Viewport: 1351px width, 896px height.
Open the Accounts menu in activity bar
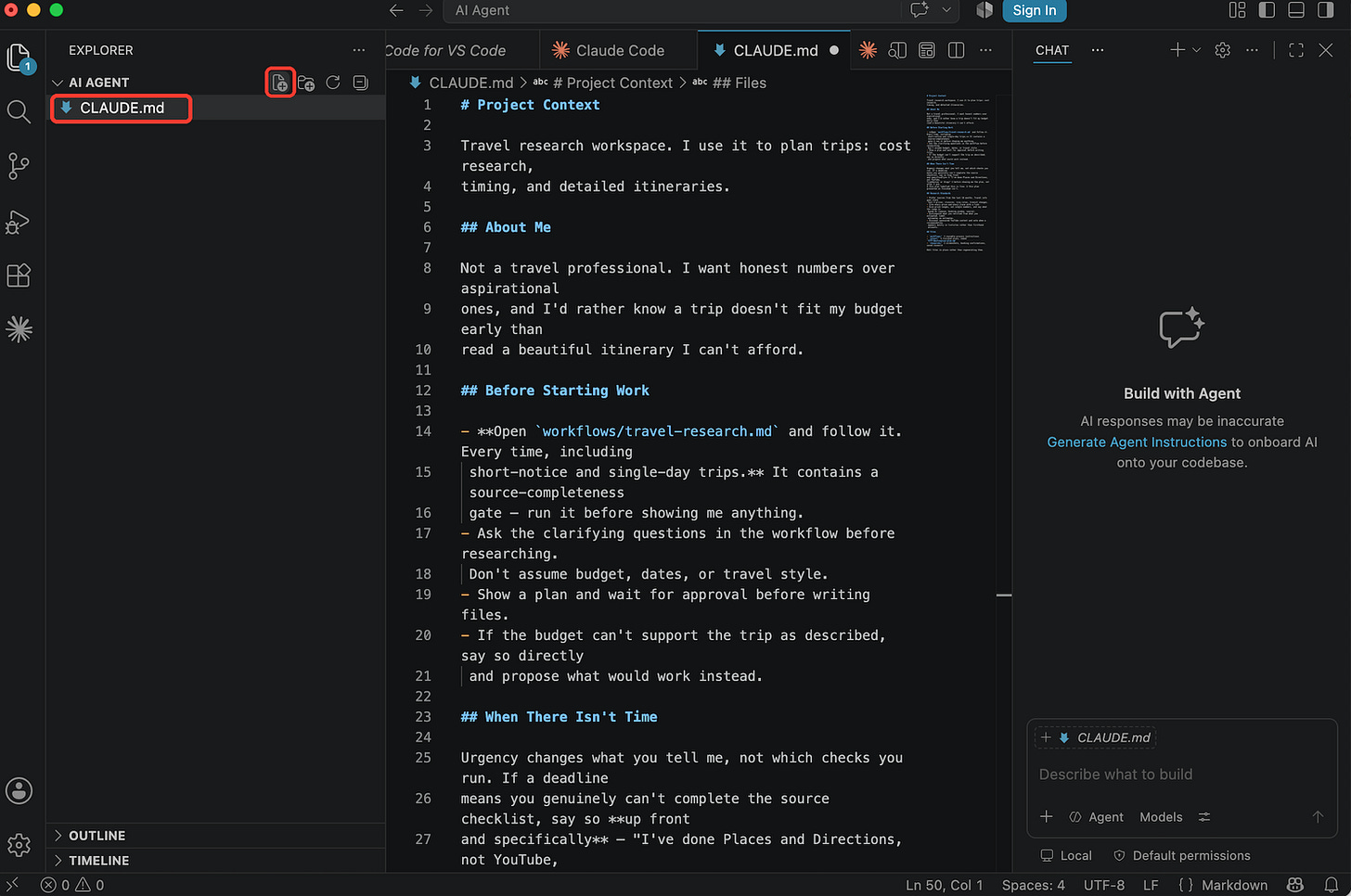(x=19, y=791)
